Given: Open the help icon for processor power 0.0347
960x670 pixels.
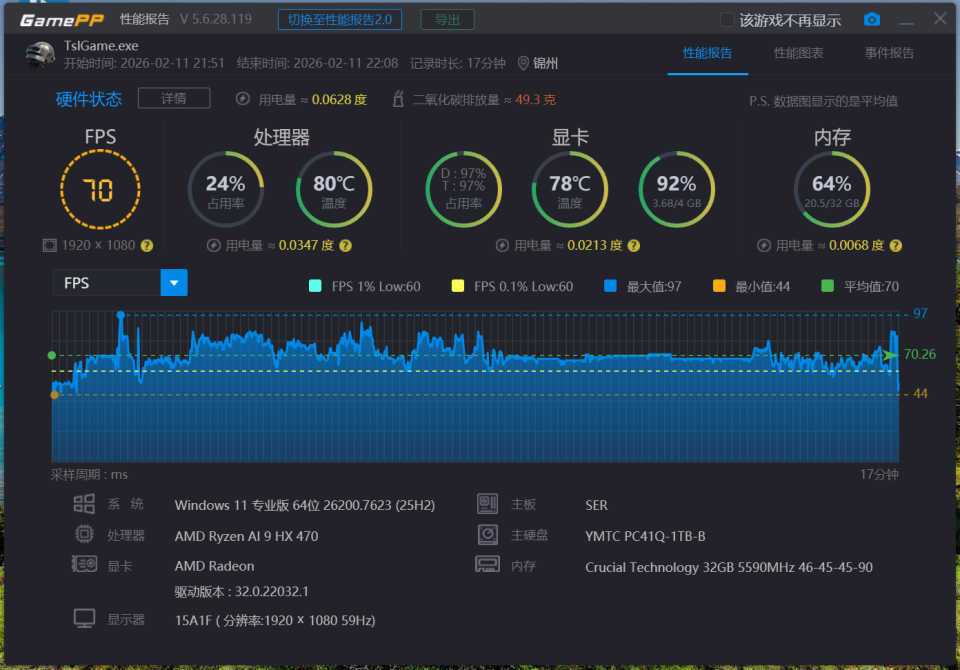Looking at the screenshot, I should pyautogui.click(x=345, y=246).
